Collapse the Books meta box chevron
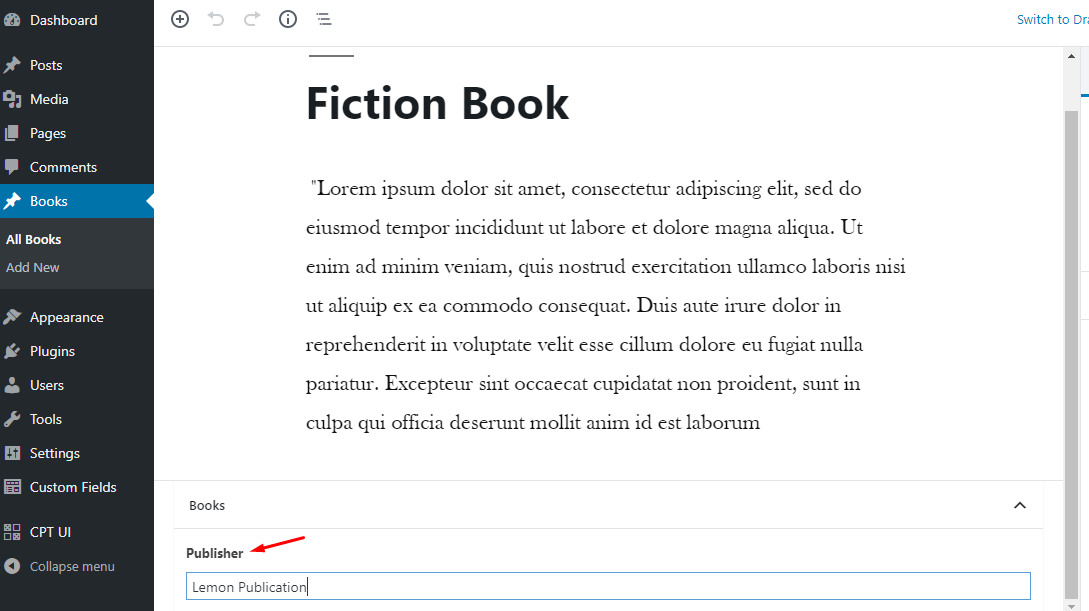 click(1020, 505)
